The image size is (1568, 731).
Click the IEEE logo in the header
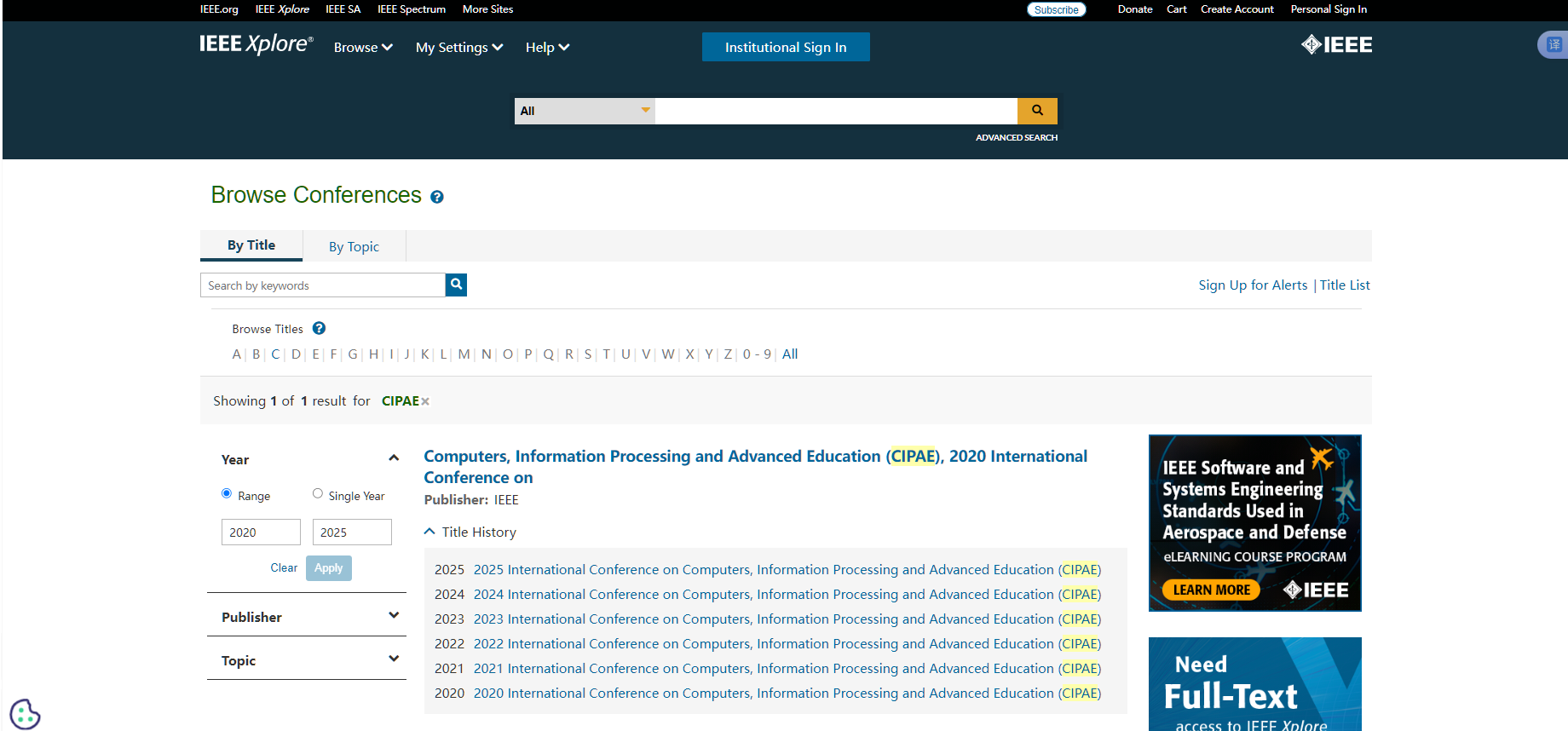(1336, 45)
